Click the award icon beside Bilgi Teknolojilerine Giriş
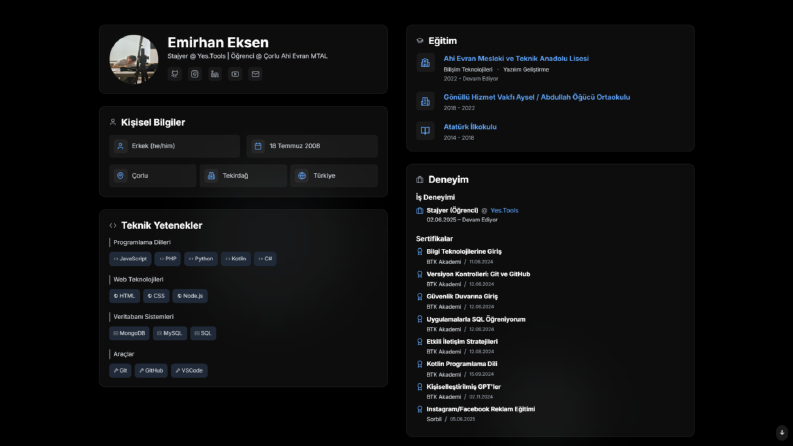The width and height of the screenshot is (793, 446). point(419,251)
